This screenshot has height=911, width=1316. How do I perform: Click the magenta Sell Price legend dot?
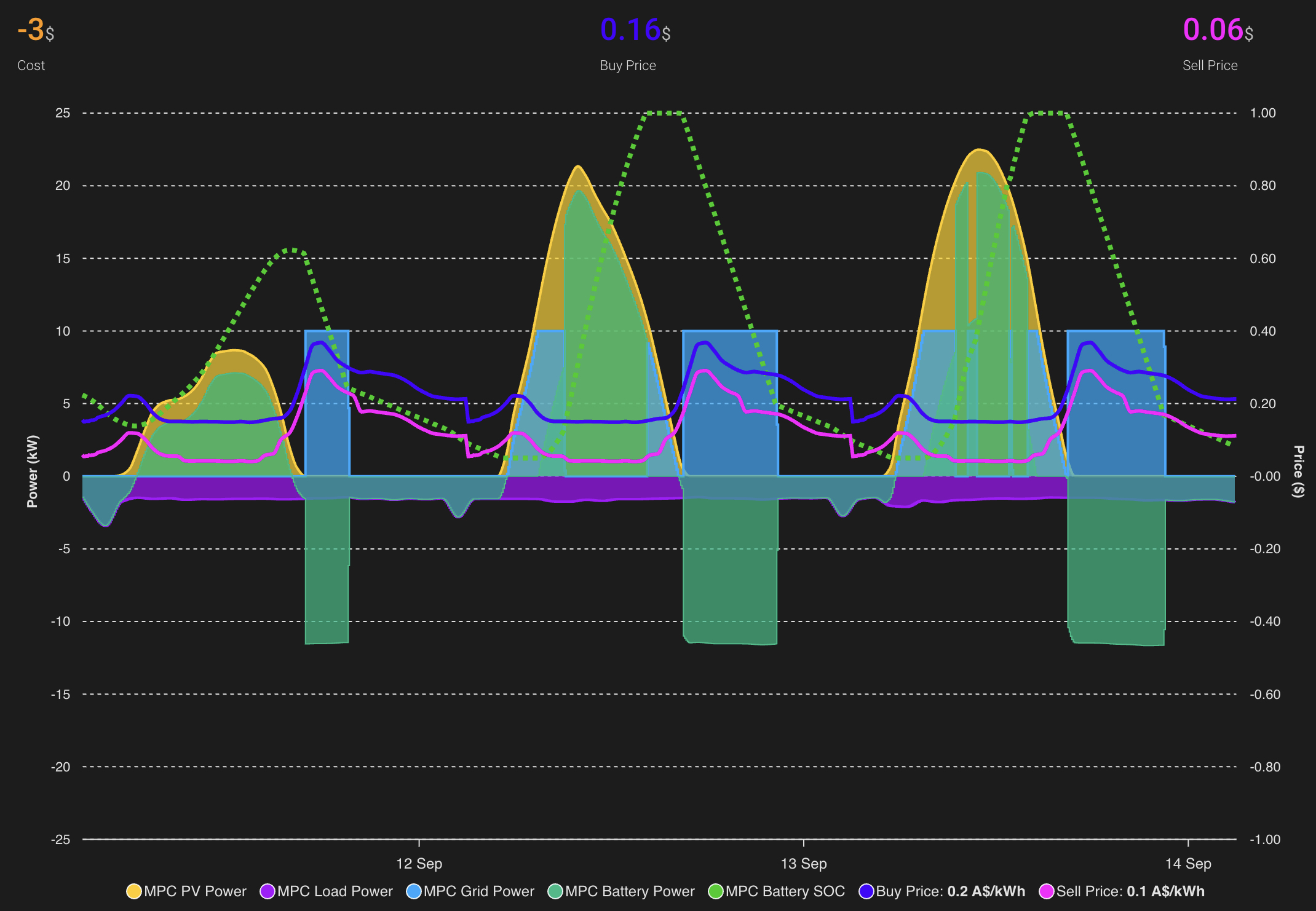1046,891
